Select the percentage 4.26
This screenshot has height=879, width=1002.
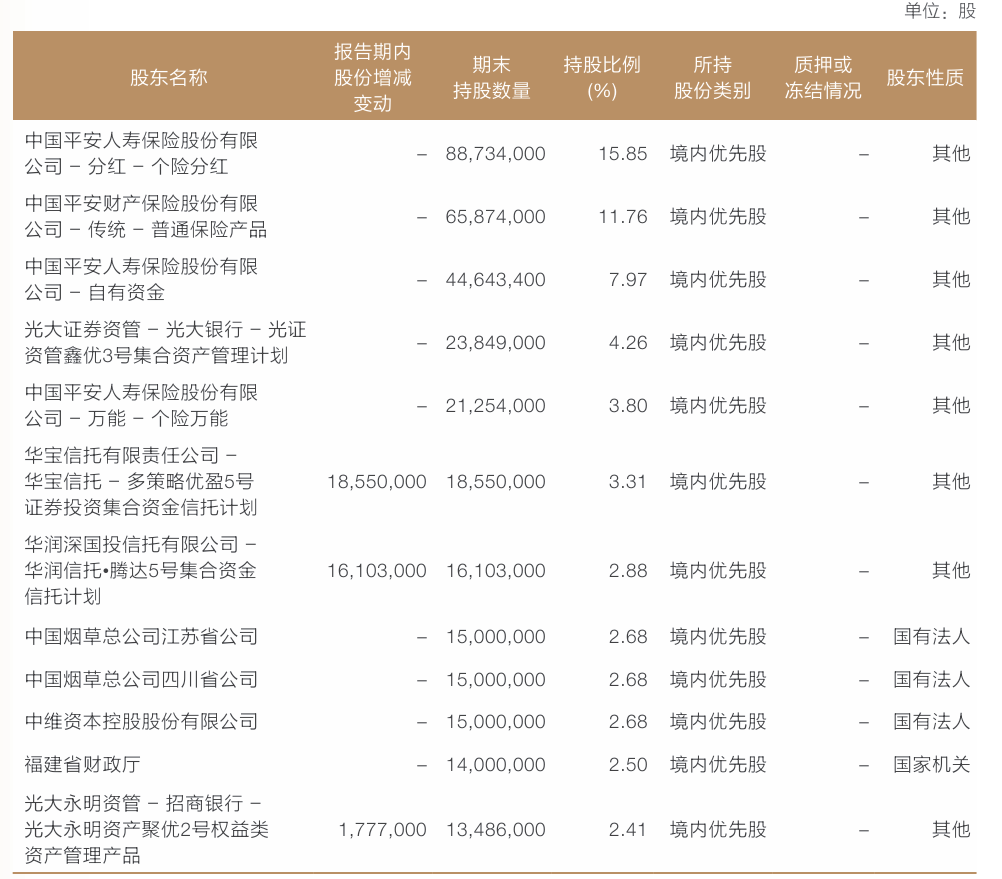[628, 343]
